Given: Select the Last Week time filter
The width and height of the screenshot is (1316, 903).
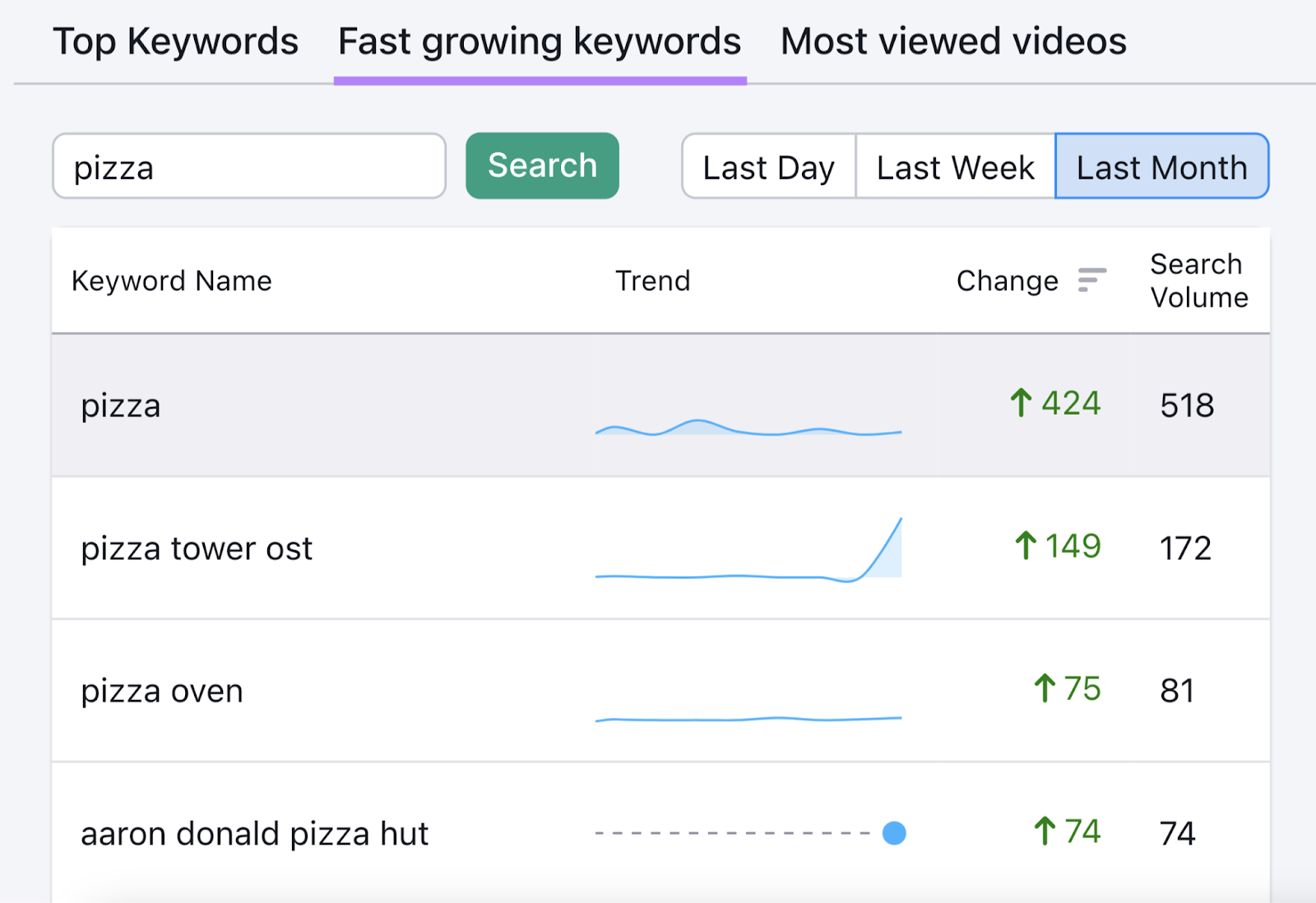Looking at the screenshot, I should (x=955, y=166).
